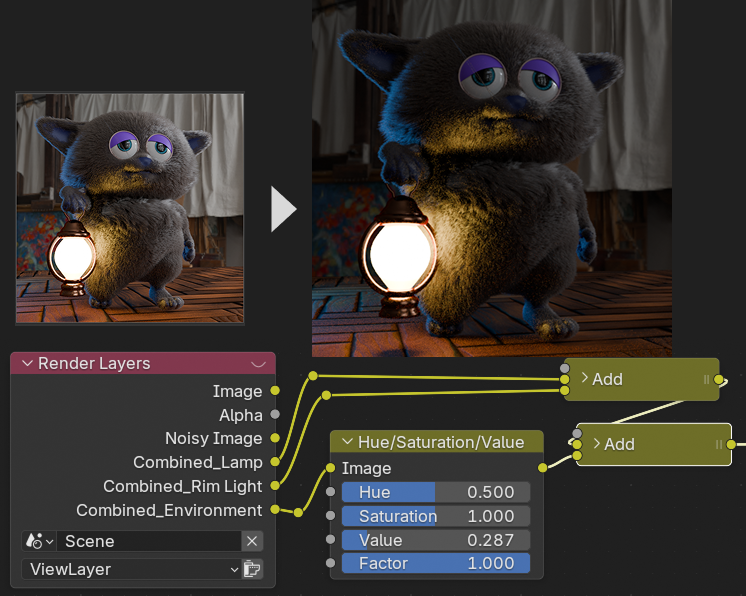Click the Hue slider set to 0.500

(435, 492)
